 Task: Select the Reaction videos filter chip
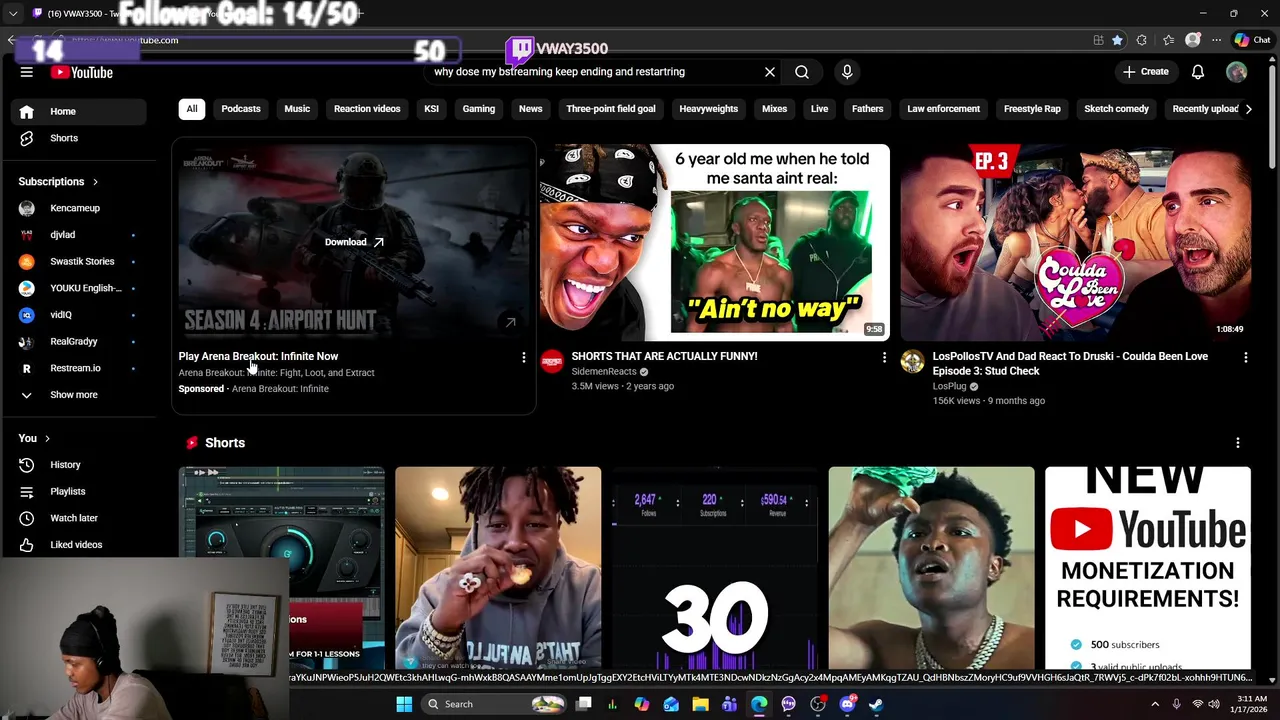point(367,109)
